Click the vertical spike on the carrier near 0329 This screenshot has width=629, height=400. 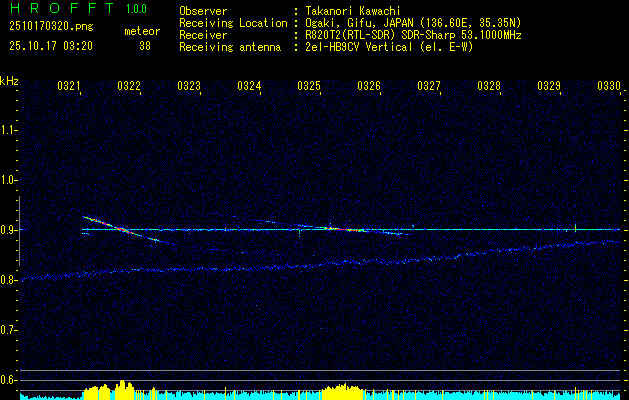[576, 228]
